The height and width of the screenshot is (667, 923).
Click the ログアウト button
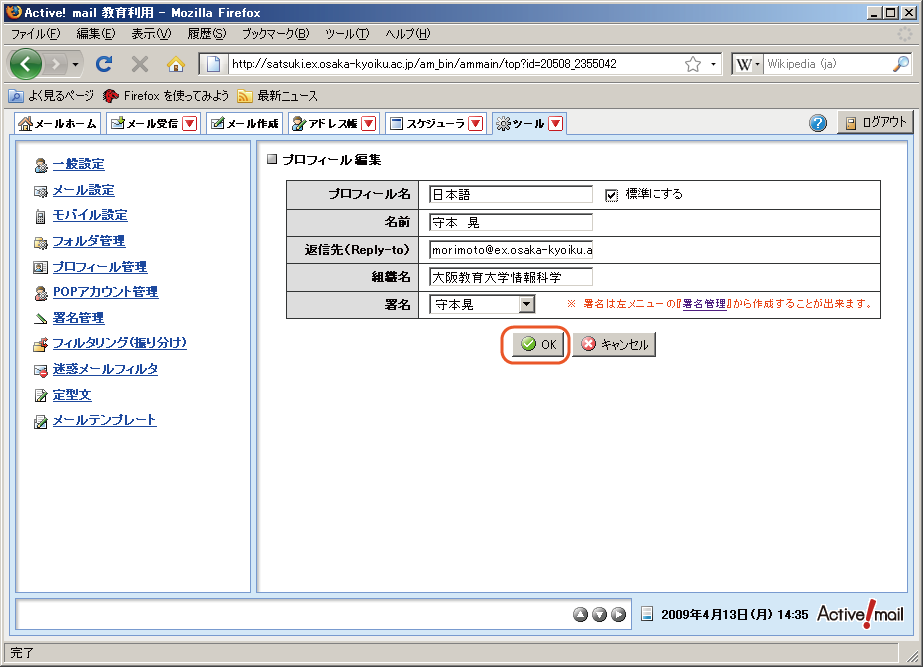tap(875, 123)
